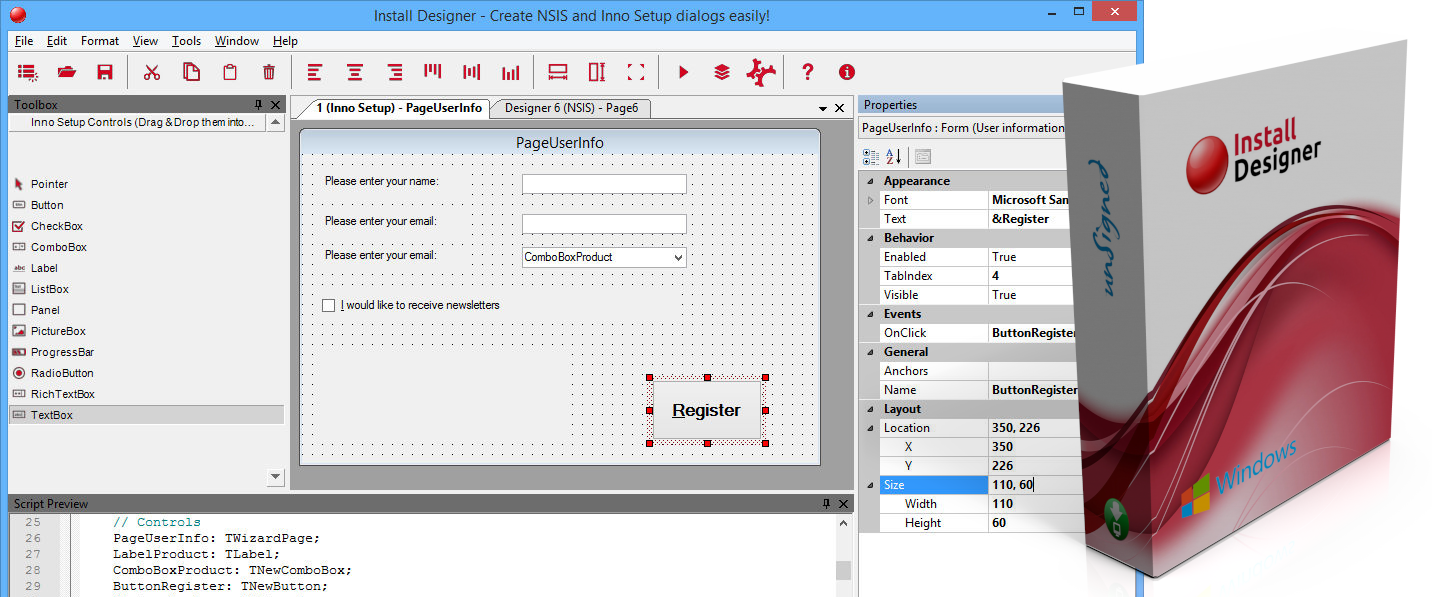Align controls to the left
Screen dimensions: 1432x597
tap(315, 72)
